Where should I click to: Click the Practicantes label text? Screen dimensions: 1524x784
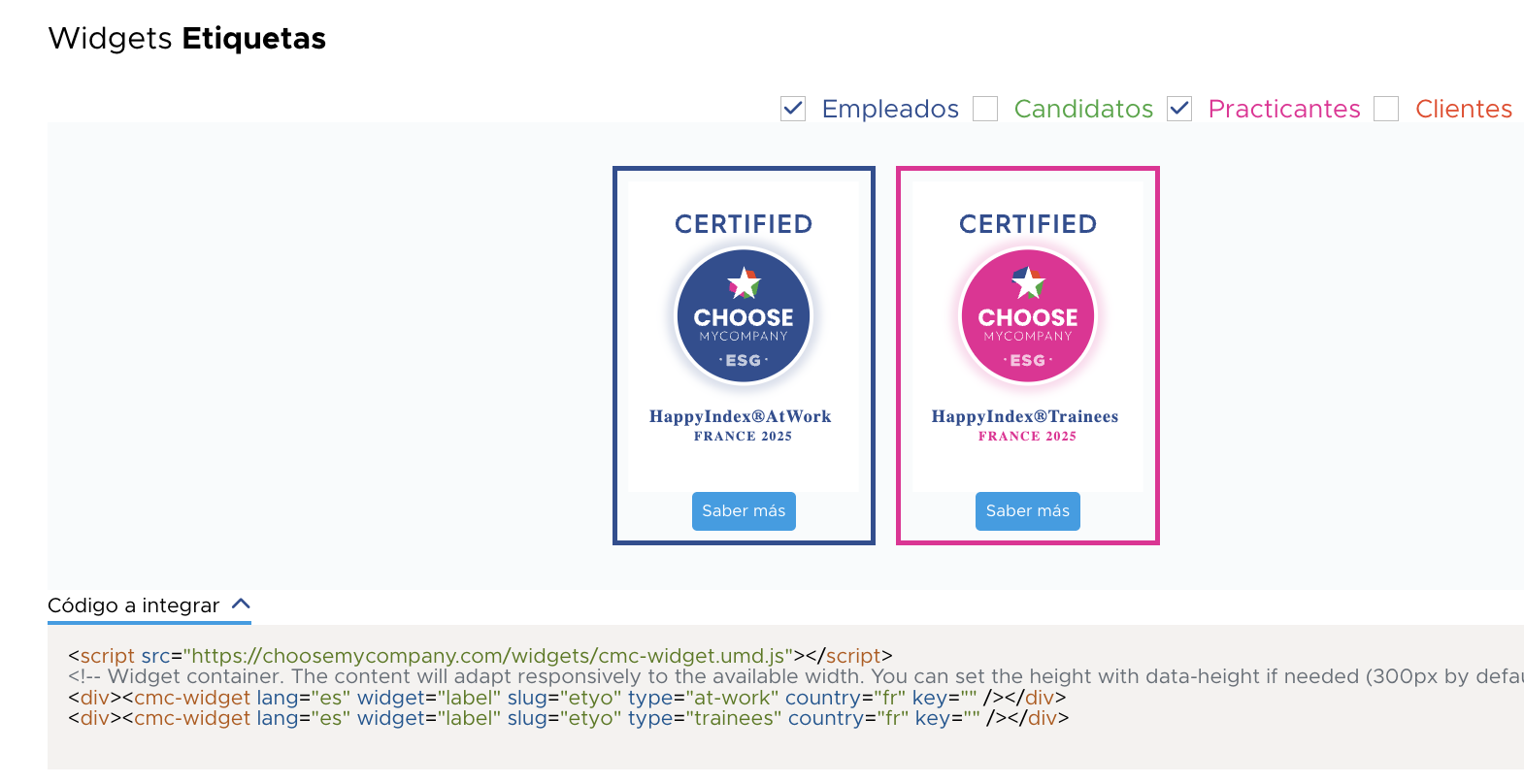(1283, 109)
